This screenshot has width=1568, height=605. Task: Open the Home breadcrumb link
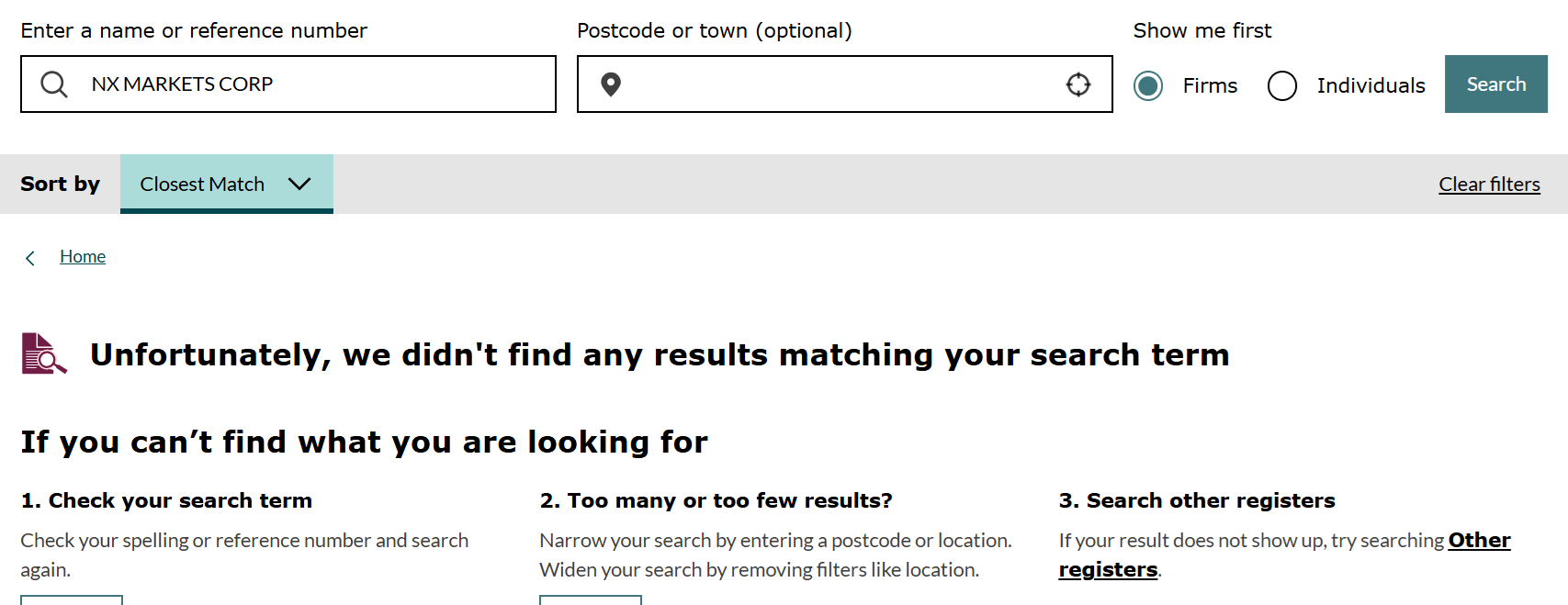83,256
